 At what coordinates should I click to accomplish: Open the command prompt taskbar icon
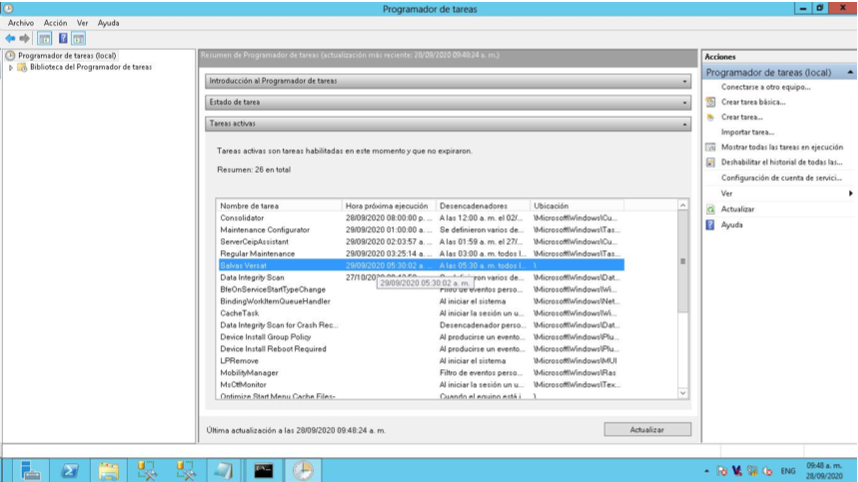[x=263, y=471]
